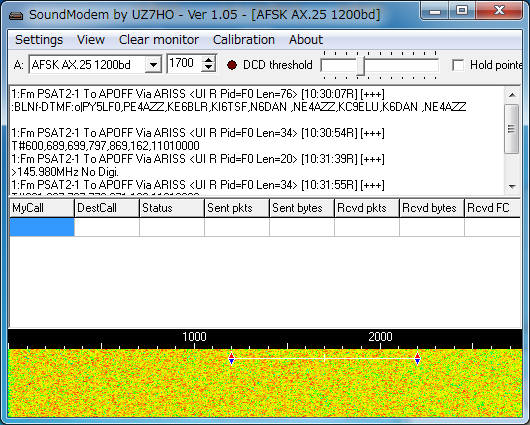The image size is (530, 425).
Task: Click the Sent bytes column header
Action: pos(302,208)
